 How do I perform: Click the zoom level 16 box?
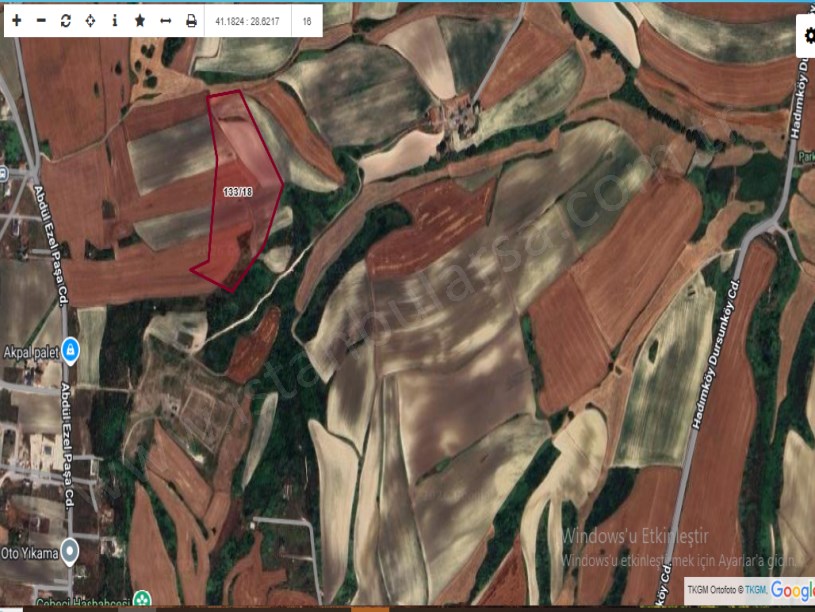306,20
